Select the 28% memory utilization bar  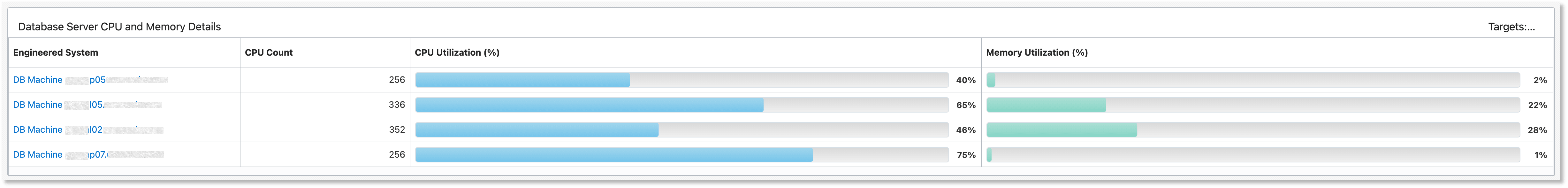1253,130
